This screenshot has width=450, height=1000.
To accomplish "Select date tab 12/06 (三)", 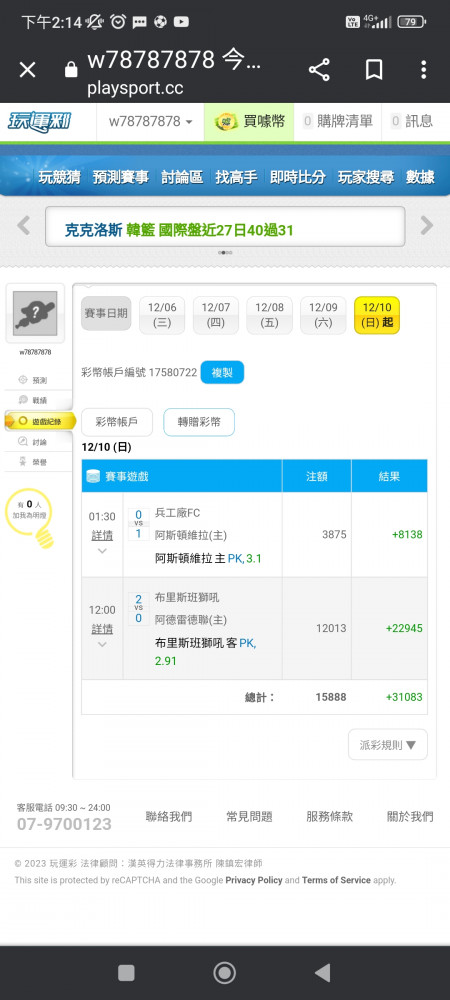I will 162,315.
